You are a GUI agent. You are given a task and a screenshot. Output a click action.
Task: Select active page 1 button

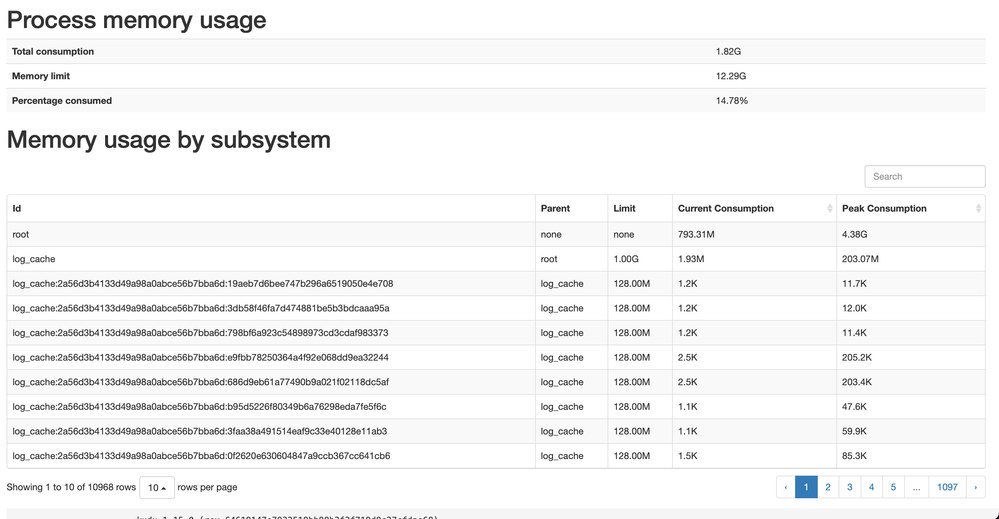point(806,487)
